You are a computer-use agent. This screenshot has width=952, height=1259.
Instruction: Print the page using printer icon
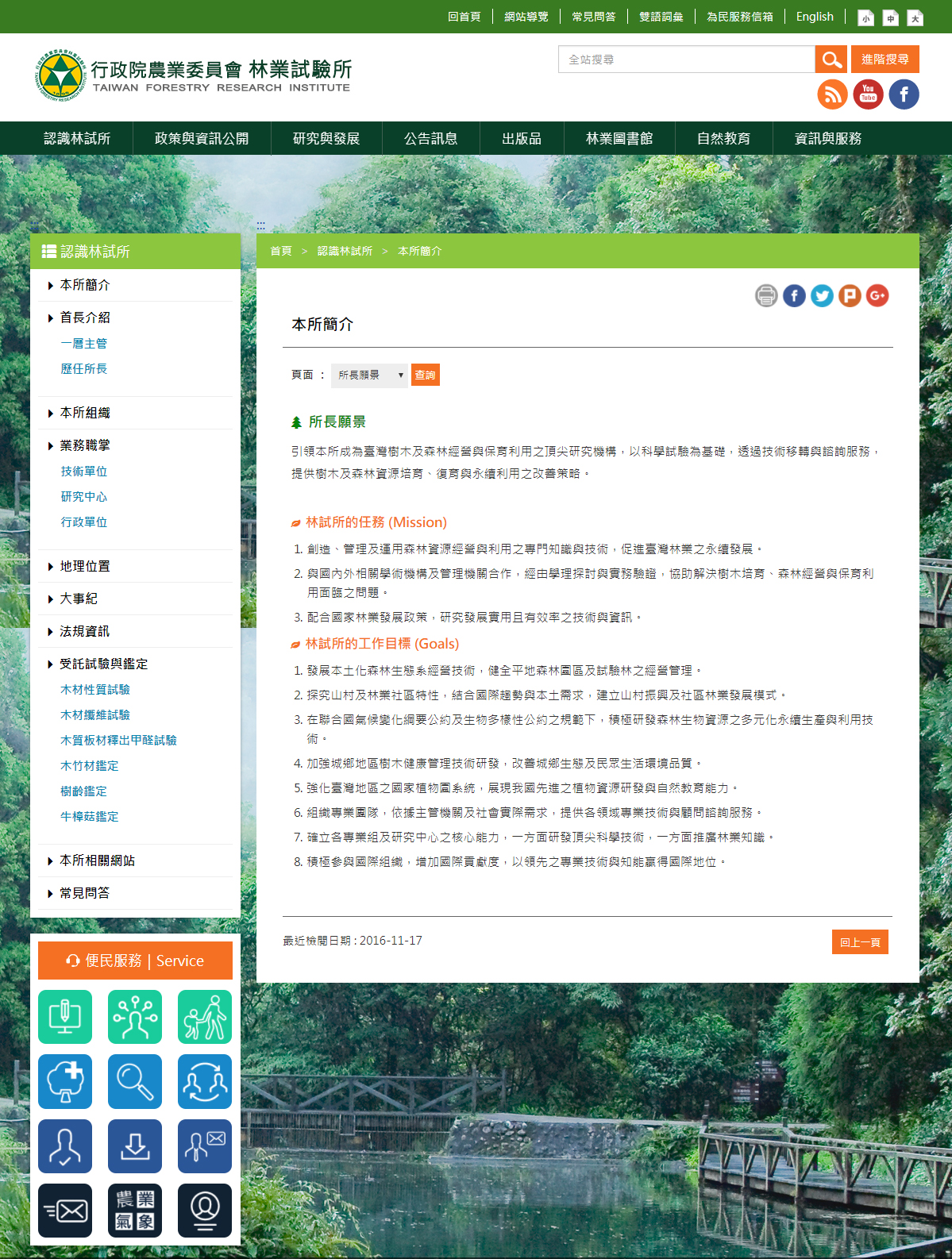pos(766,296)
